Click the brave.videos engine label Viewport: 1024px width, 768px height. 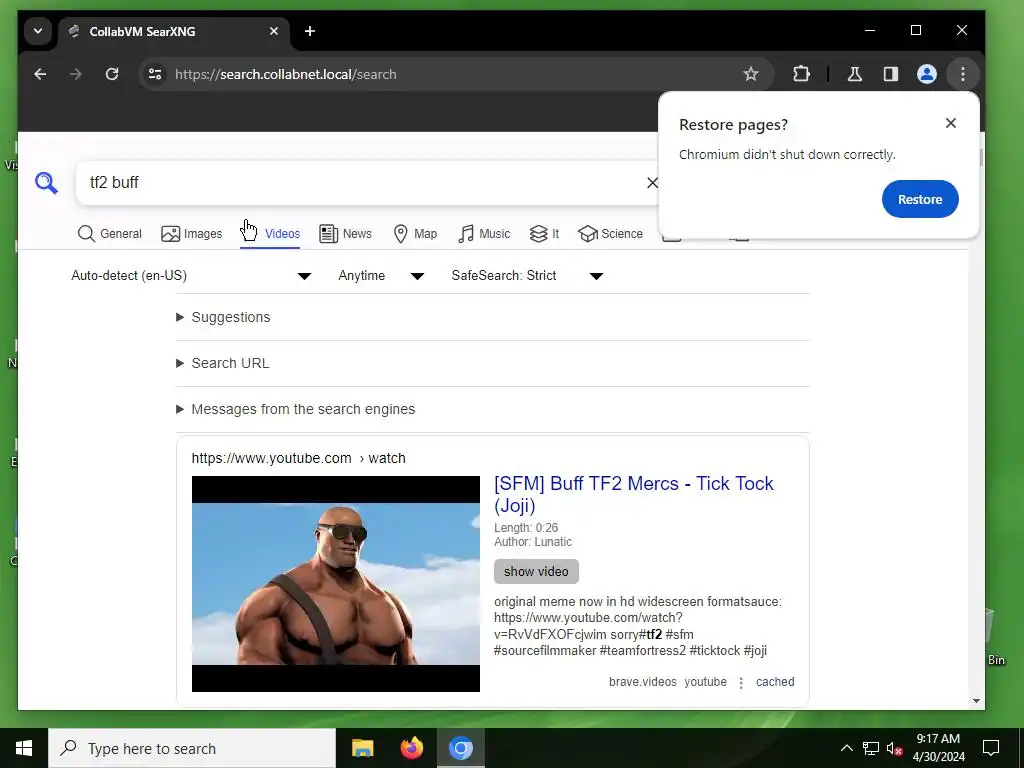(x=643, y=682)
